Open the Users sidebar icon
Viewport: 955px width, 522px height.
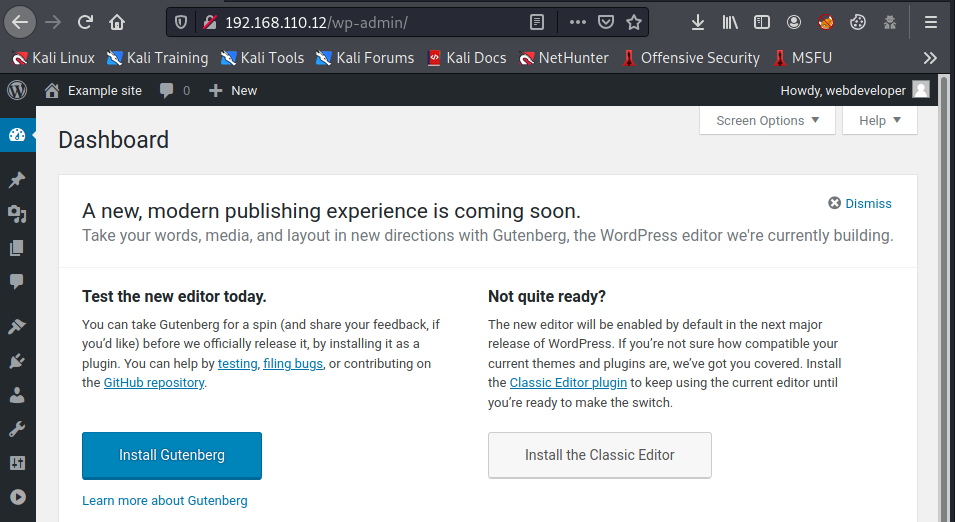click(x=17, y=395)
